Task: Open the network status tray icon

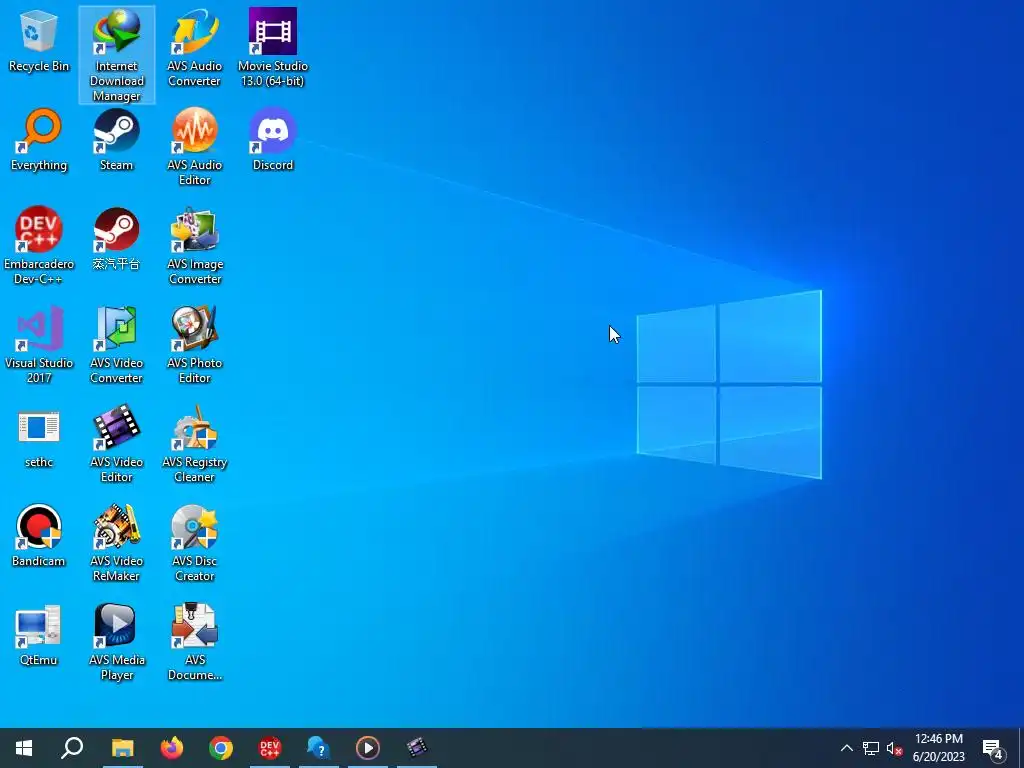Action: pos(871,748)
